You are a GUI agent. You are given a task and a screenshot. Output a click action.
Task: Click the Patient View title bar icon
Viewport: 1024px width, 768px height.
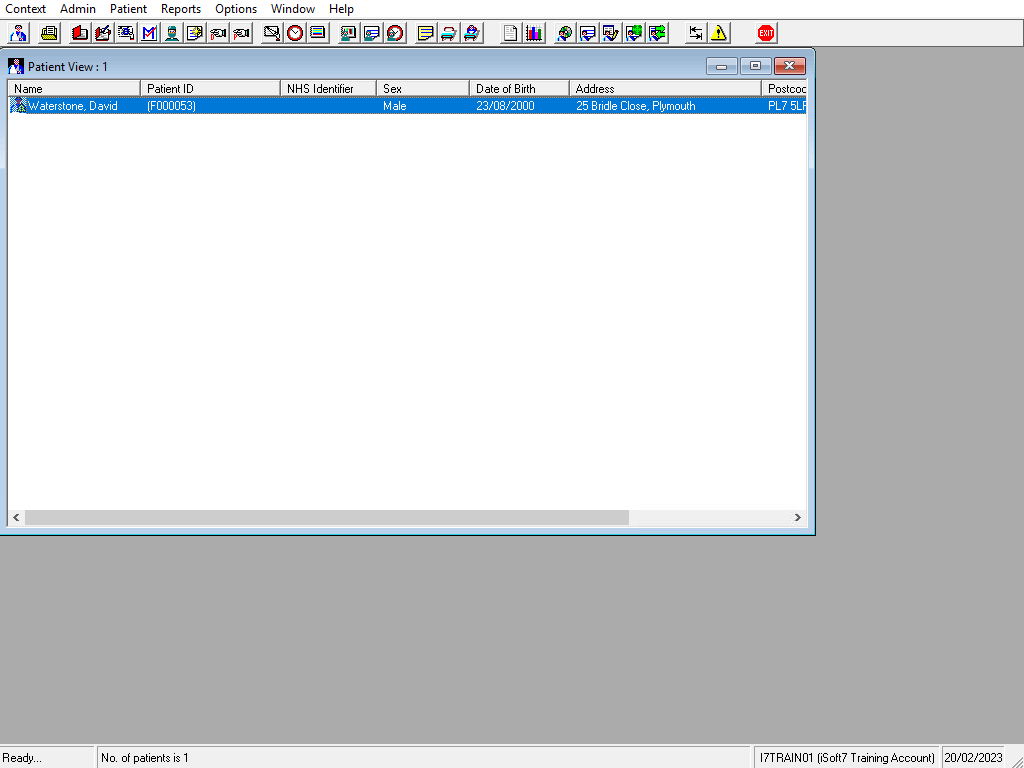16,66
